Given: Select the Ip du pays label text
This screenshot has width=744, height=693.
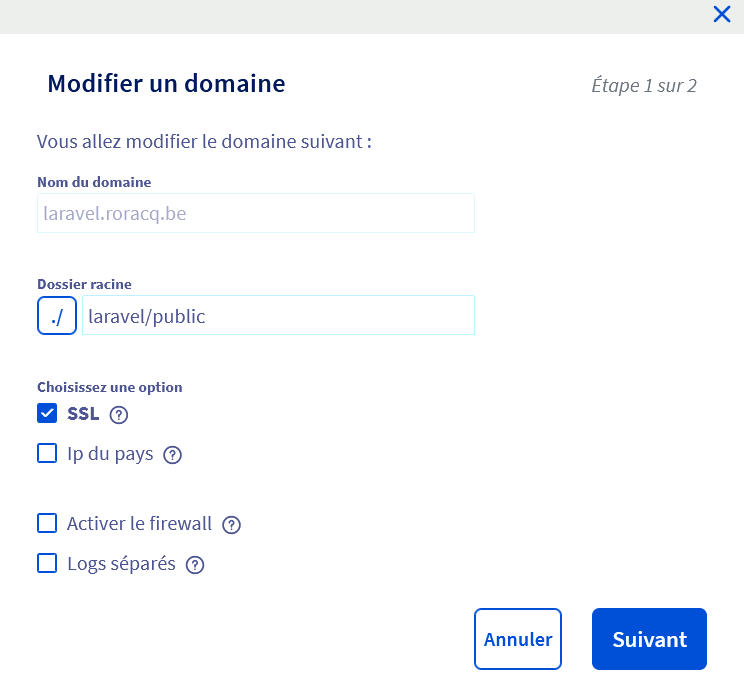Looking at the screenshot, I should pyautogui.click(x=110, y=454).
